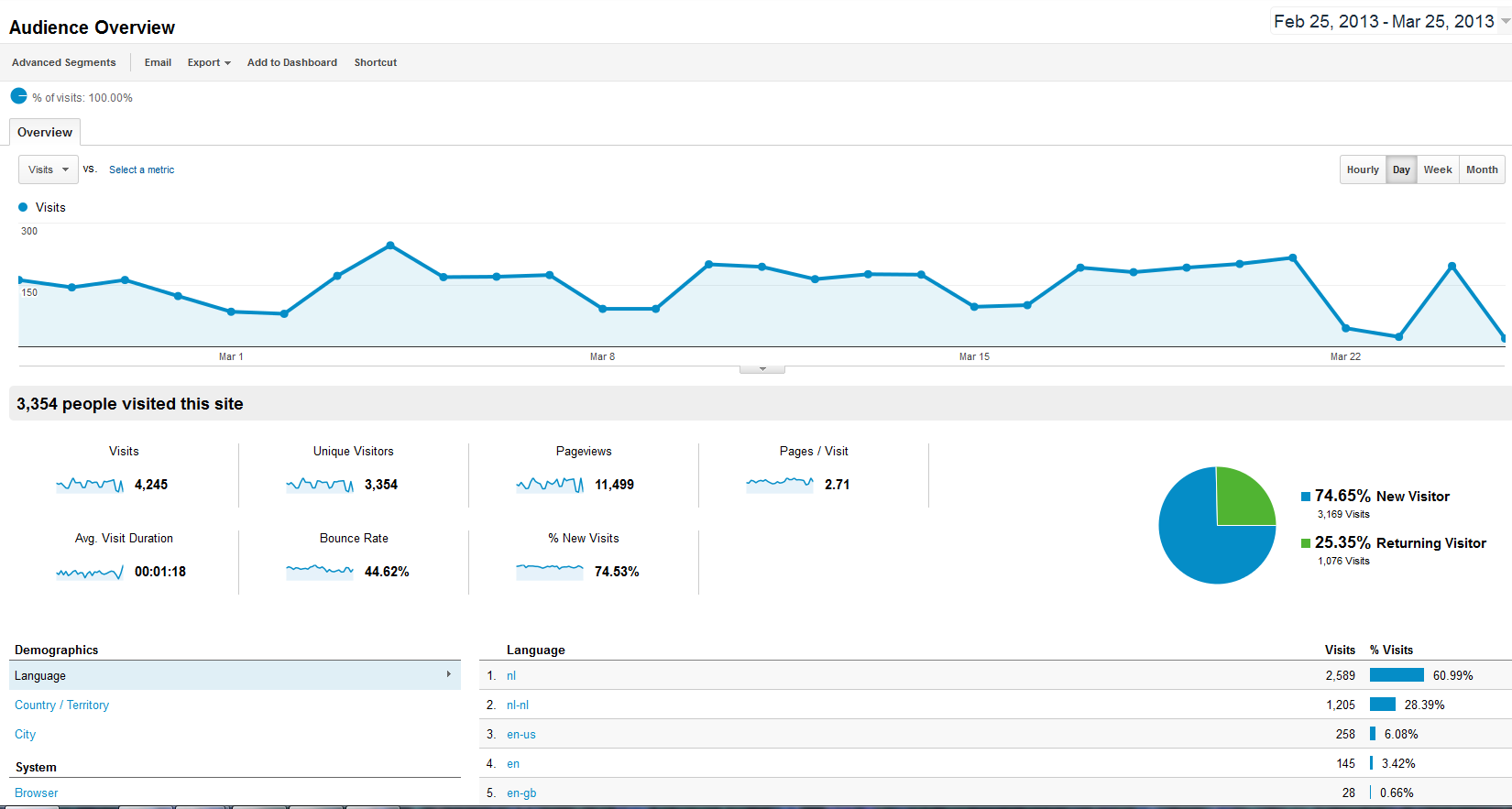This screenshot has height=809, width=1512.
Task: Click the en language row link
Action: click(x=513, y=763)
